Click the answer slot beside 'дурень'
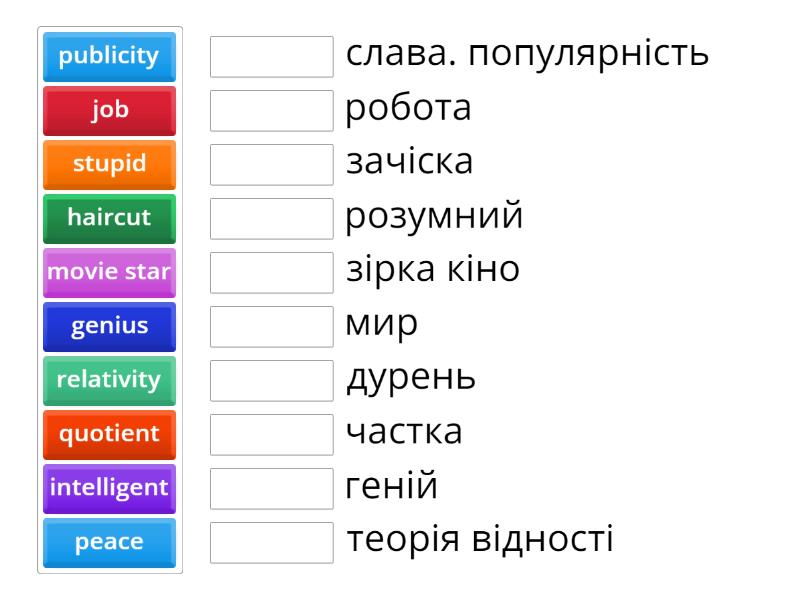The image size is (800, 600). (272, 381)
